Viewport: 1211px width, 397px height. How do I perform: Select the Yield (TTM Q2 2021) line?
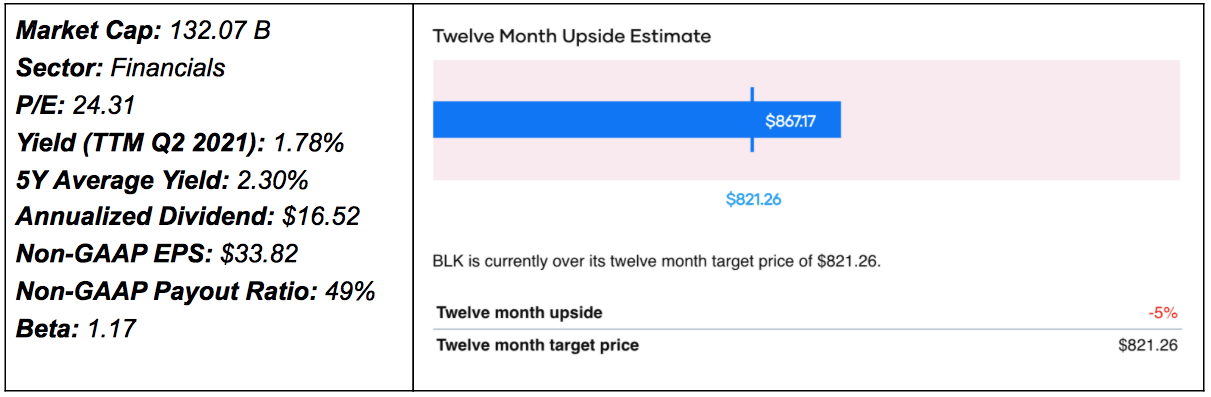click(181, 143)
